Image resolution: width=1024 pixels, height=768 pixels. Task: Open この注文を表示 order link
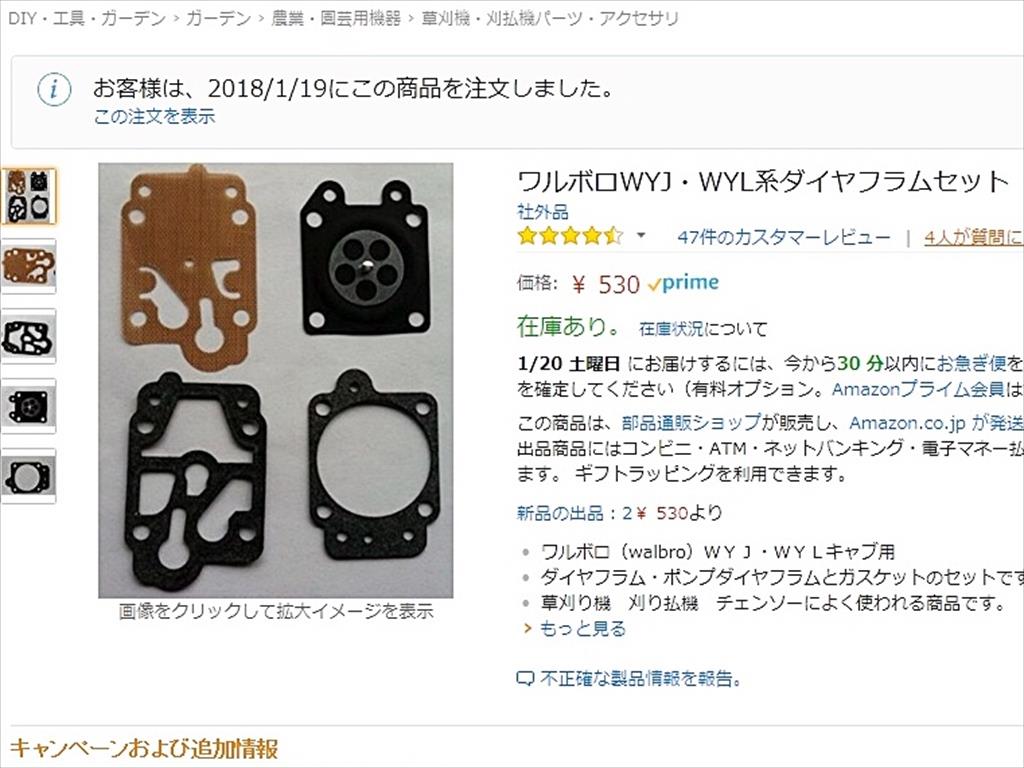[x=154, y=117]
